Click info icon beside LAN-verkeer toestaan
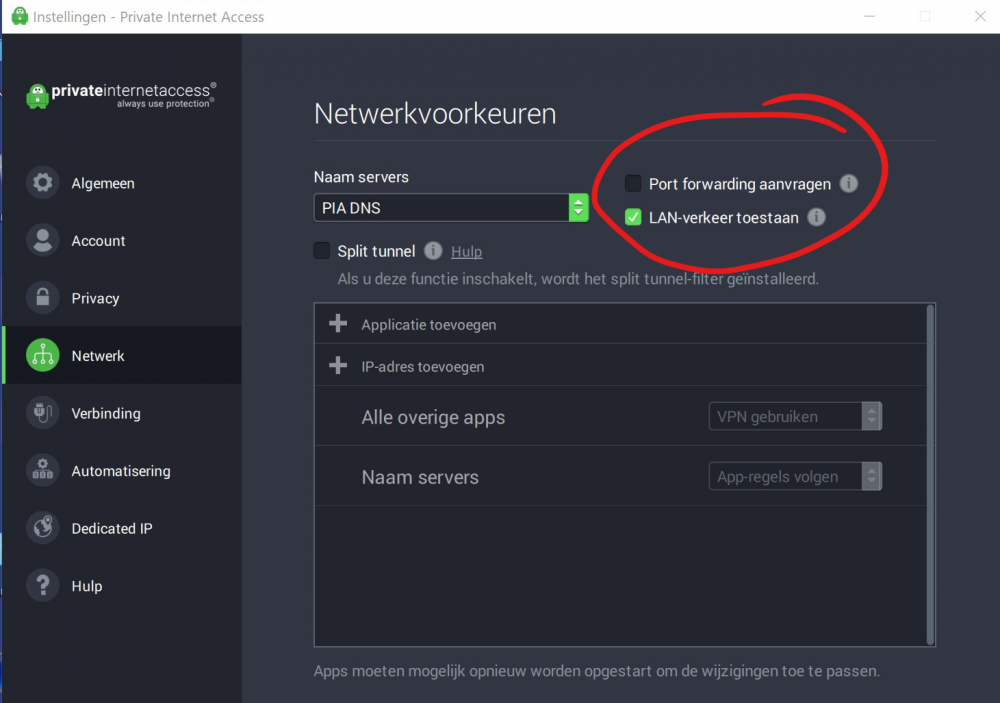1000x703 pixels. tap(816, 217)
